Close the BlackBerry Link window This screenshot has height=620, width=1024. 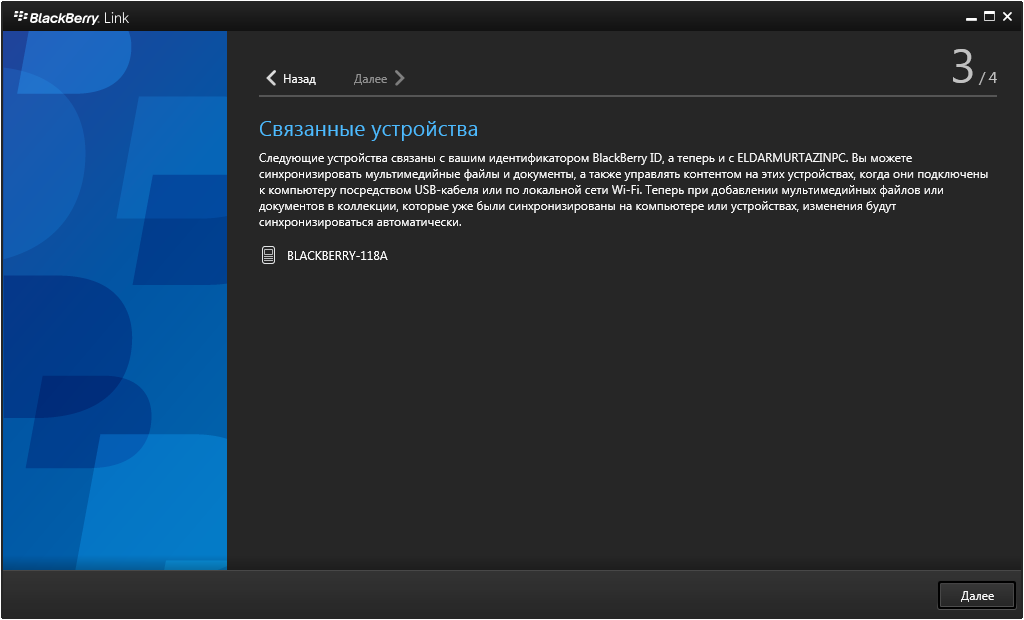tap(1008, 16)
